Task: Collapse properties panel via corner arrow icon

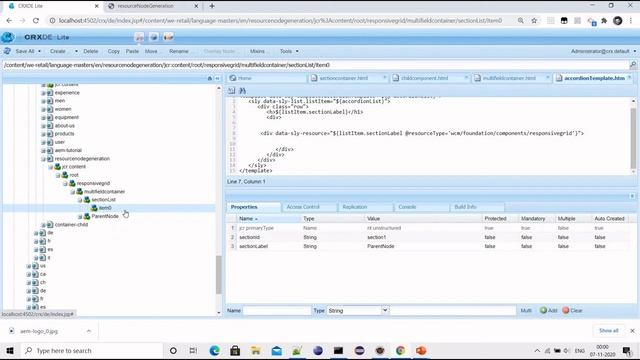Action: point(632,196)
